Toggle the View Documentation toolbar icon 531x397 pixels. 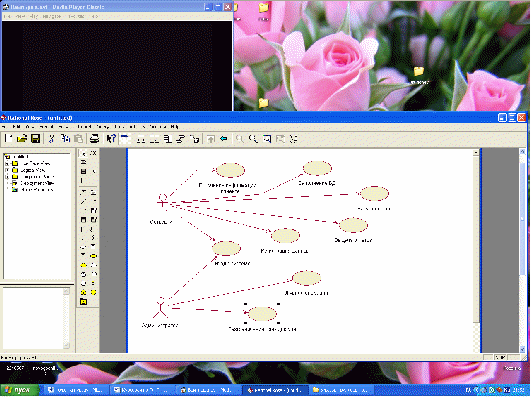coord(125,139)
